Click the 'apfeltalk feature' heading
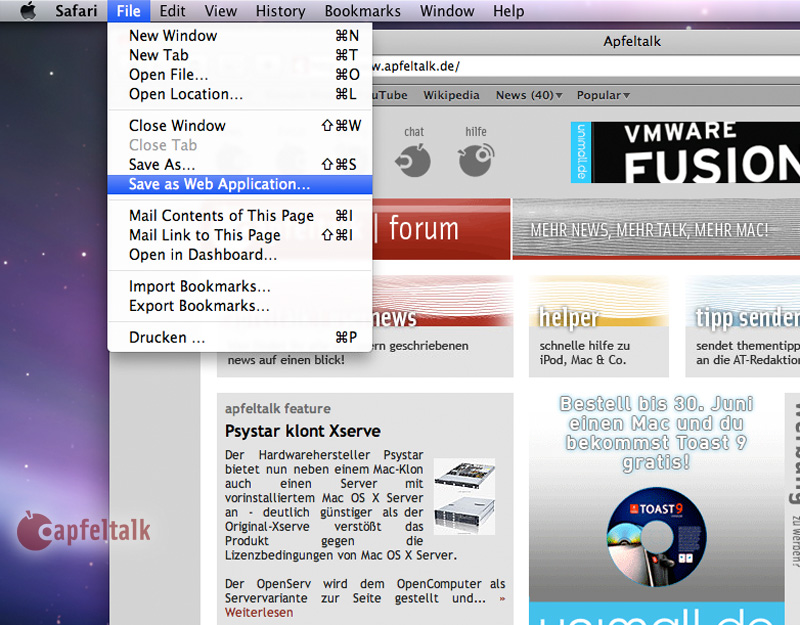 point(278,409)
